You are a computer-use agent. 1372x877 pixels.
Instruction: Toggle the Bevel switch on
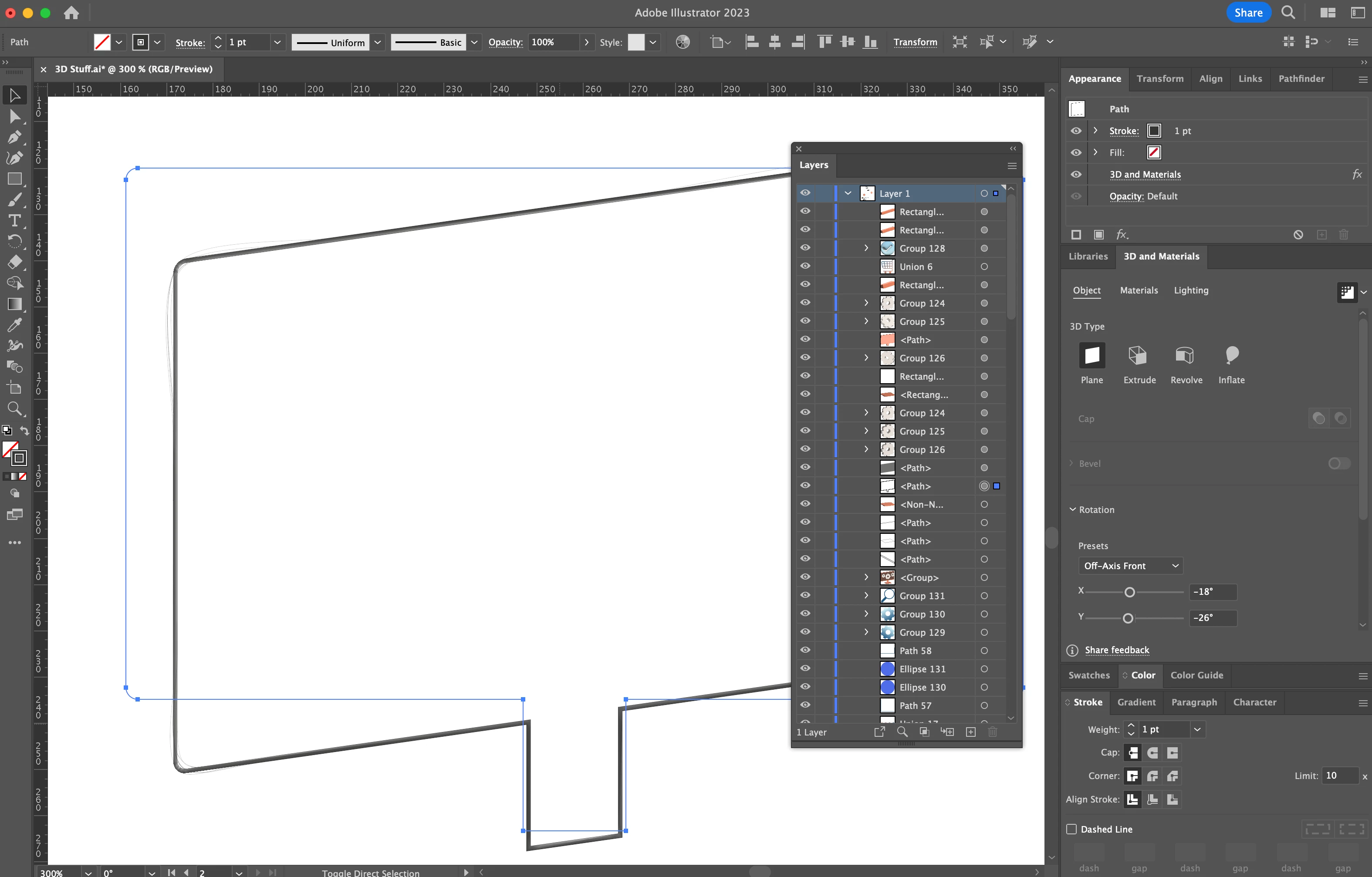tap(1339, 464)
